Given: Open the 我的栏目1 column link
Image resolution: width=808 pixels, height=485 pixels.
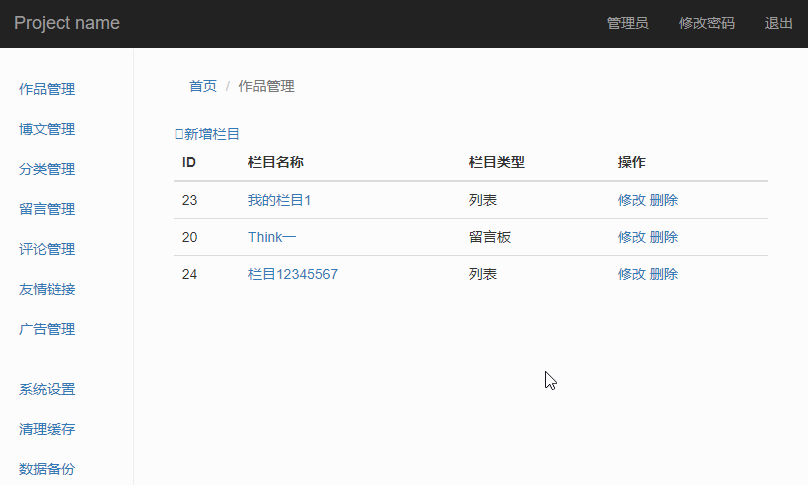Looking at the screenshot, I should 279,200.
